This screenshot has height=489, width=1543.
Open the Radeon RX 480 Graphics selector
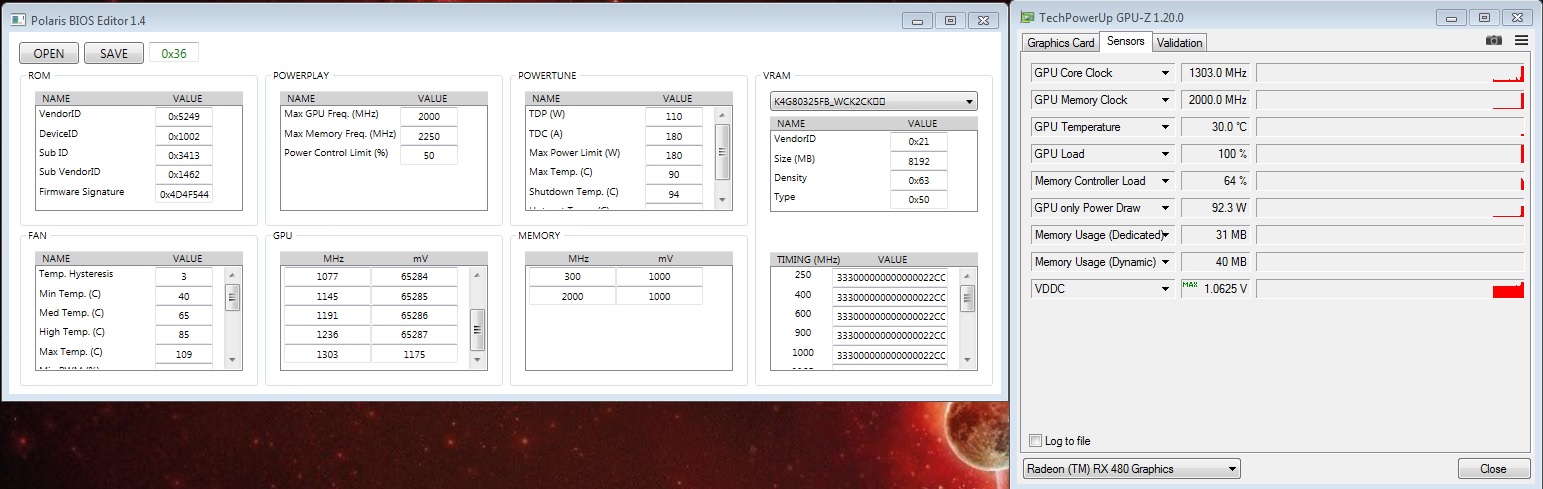[x=1131, y=468]
